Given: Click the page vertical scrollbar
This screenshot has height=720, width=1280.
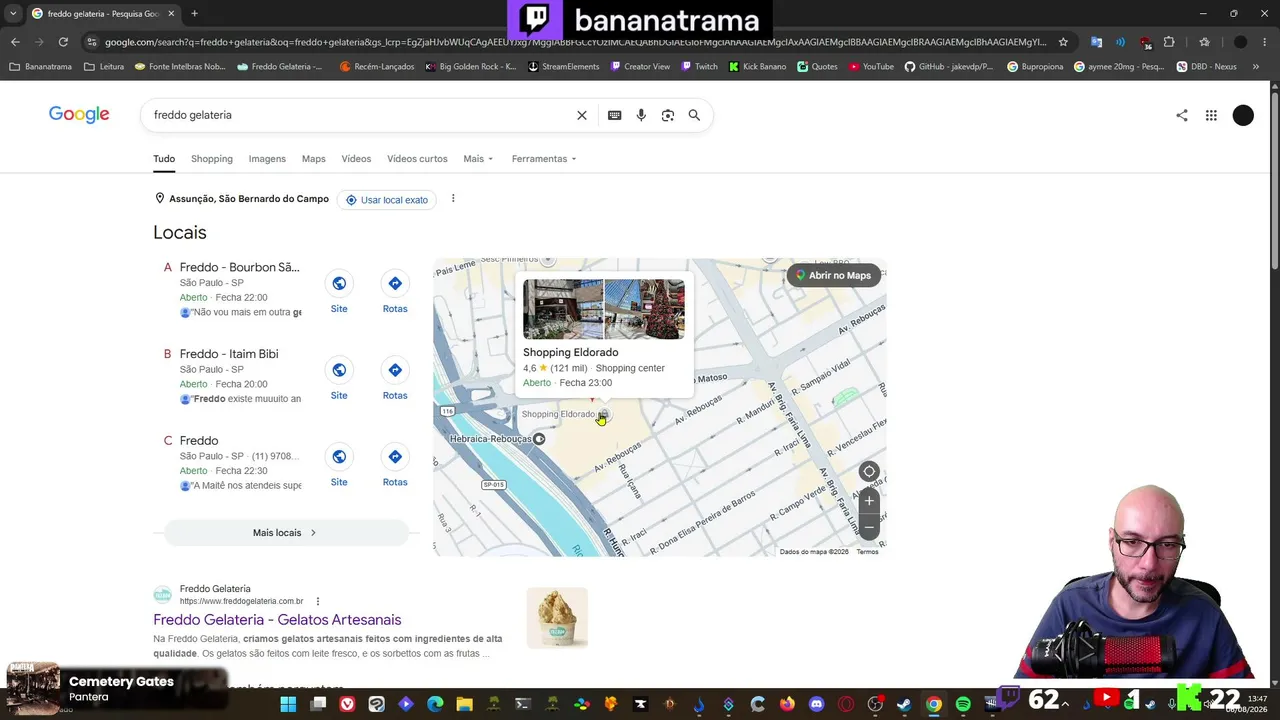Looking at the screenshot, I should (x=1274, y=180).
